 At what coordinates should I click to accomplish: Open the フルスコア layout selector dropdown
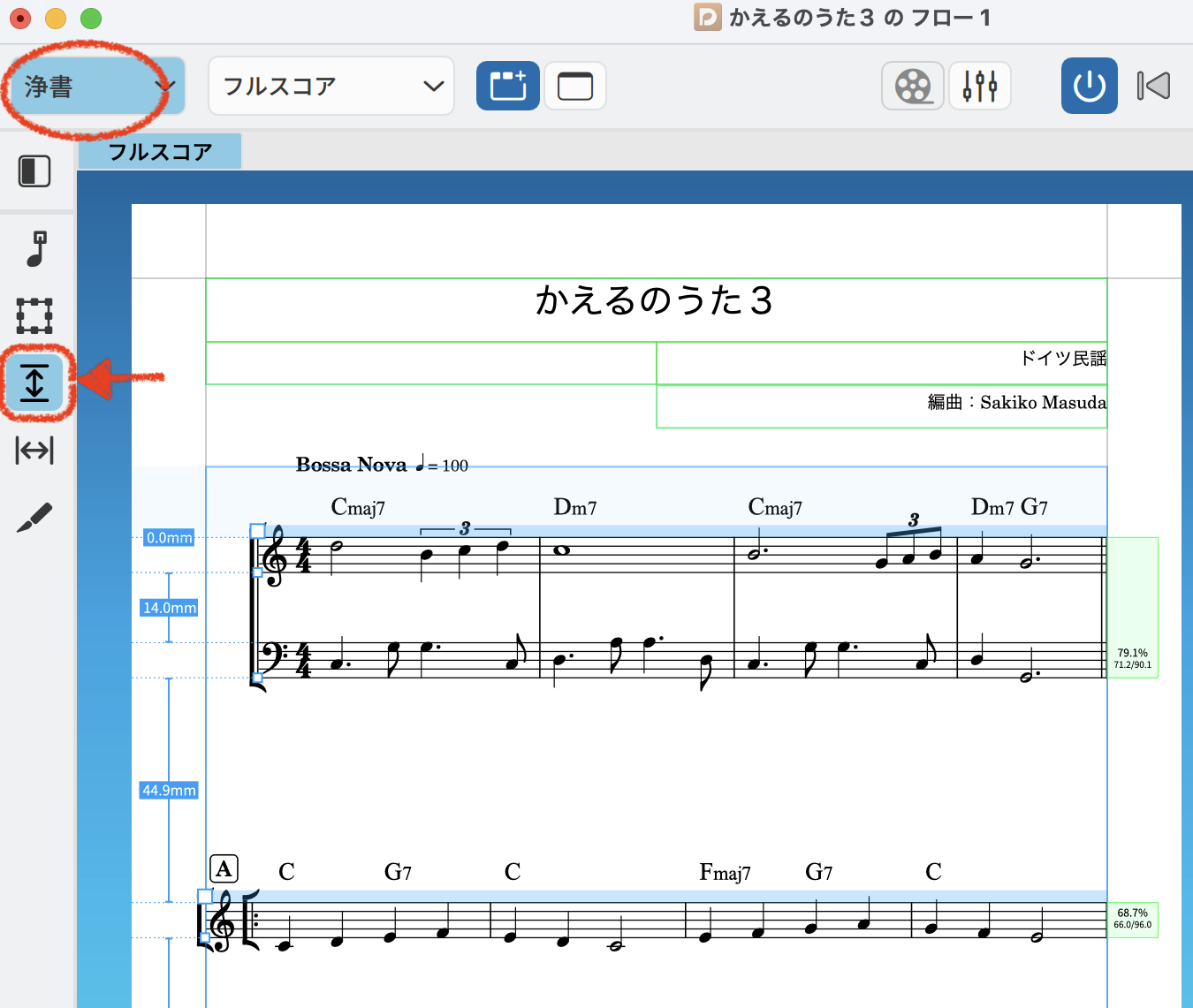(331, 87)
